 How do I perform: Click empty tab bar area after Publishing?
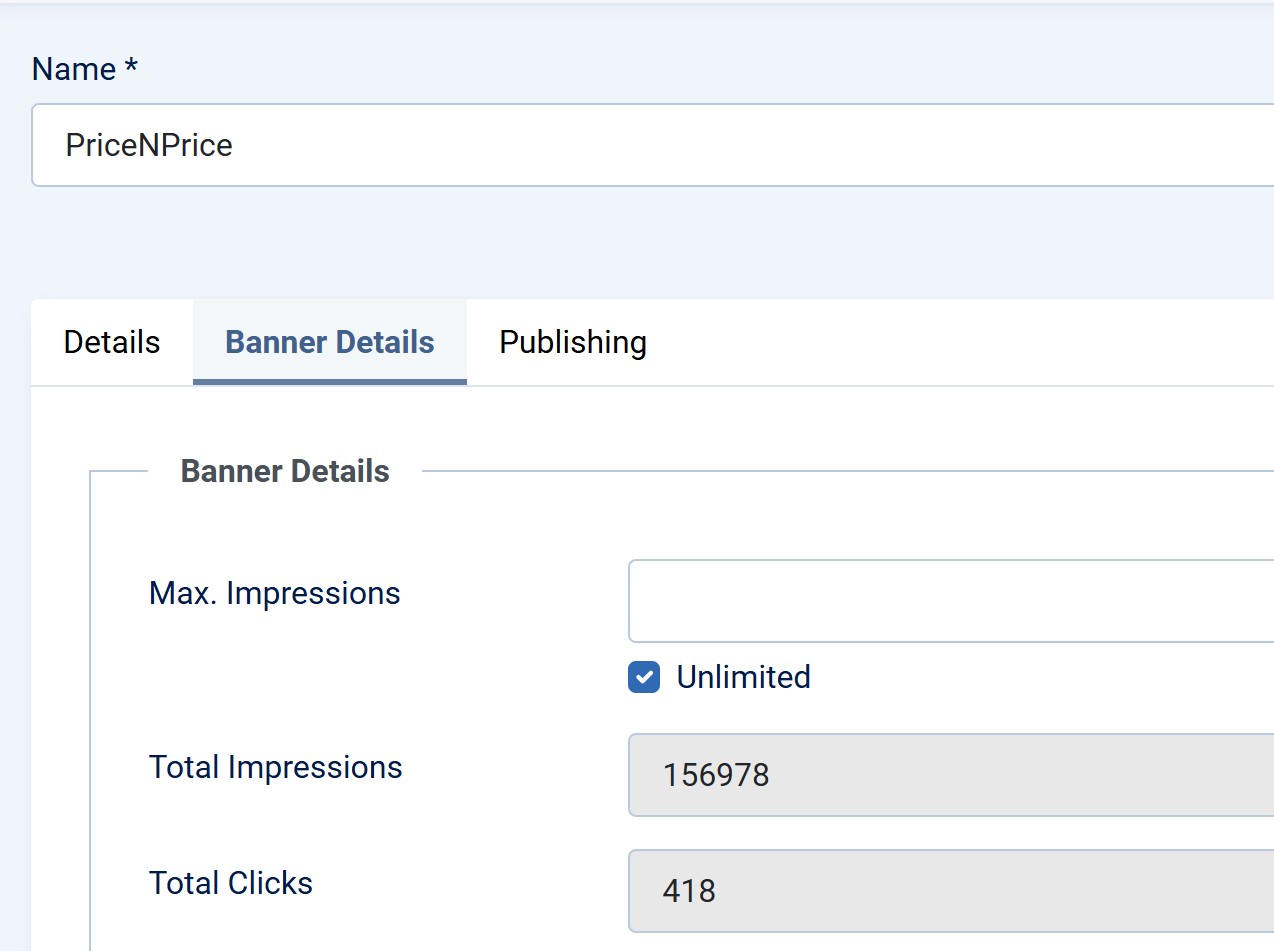950,342
